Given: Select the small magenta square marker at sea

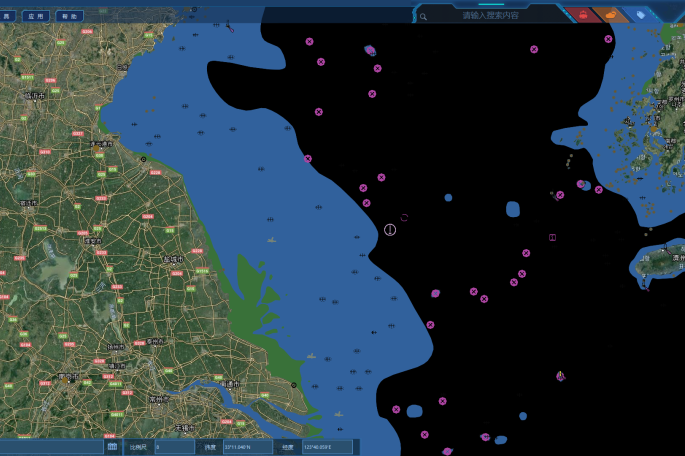Looking at the screenshot, I should click(552, 237).
